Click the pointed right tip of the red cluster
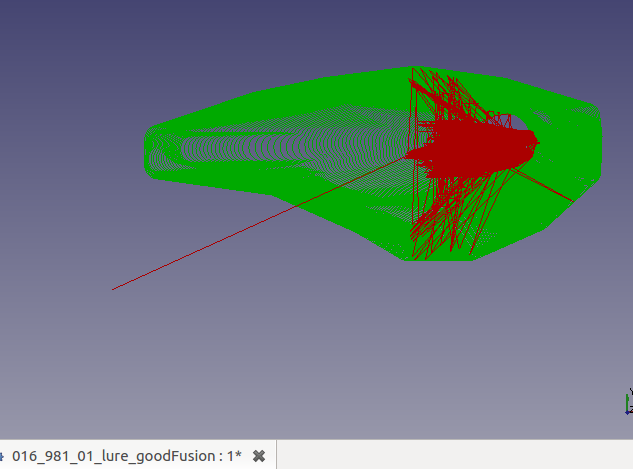The width and height of the screenshot is (633, 469). tap(537, 140)
